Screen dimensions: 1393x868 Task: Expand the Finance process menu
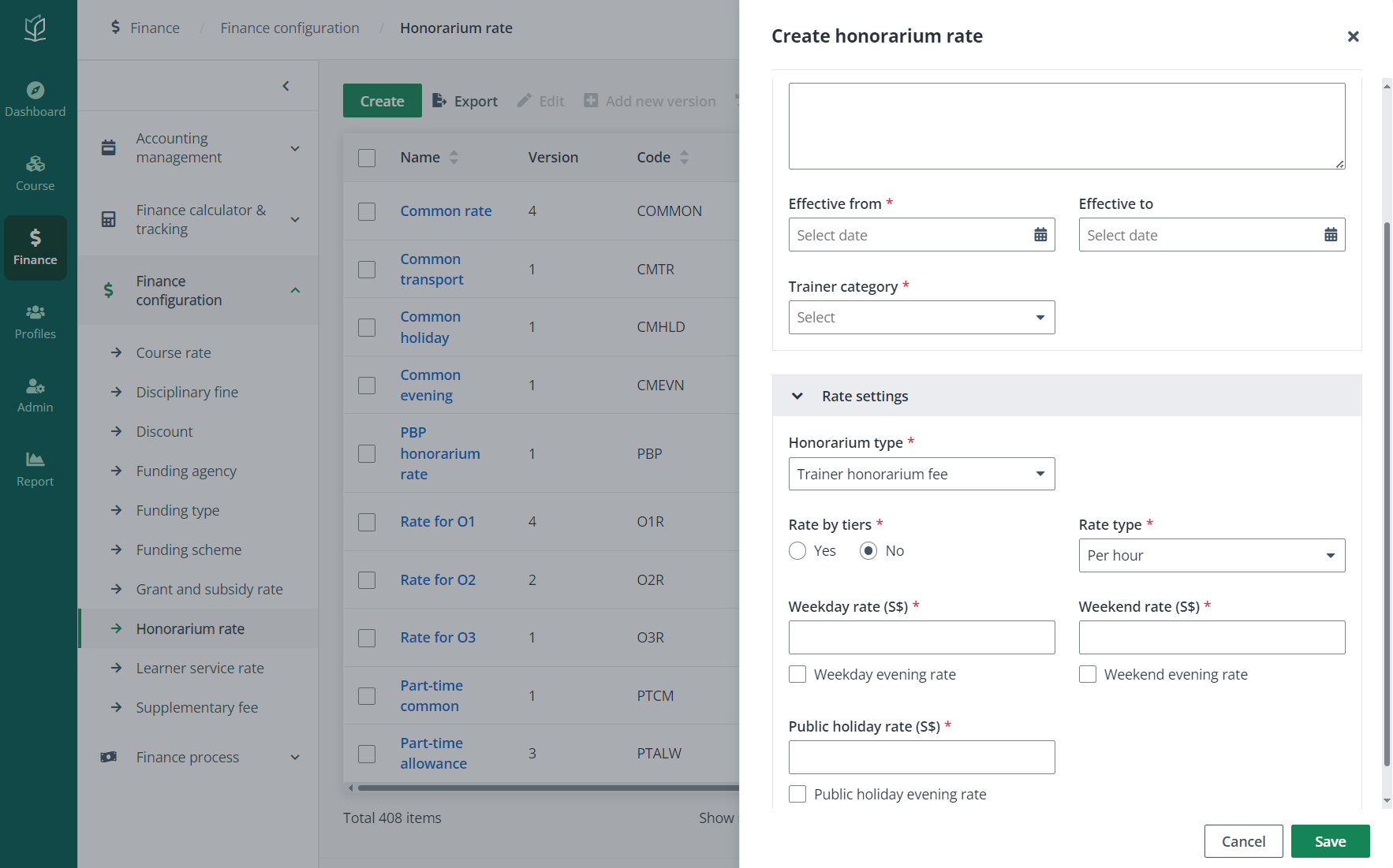(295, 757)
